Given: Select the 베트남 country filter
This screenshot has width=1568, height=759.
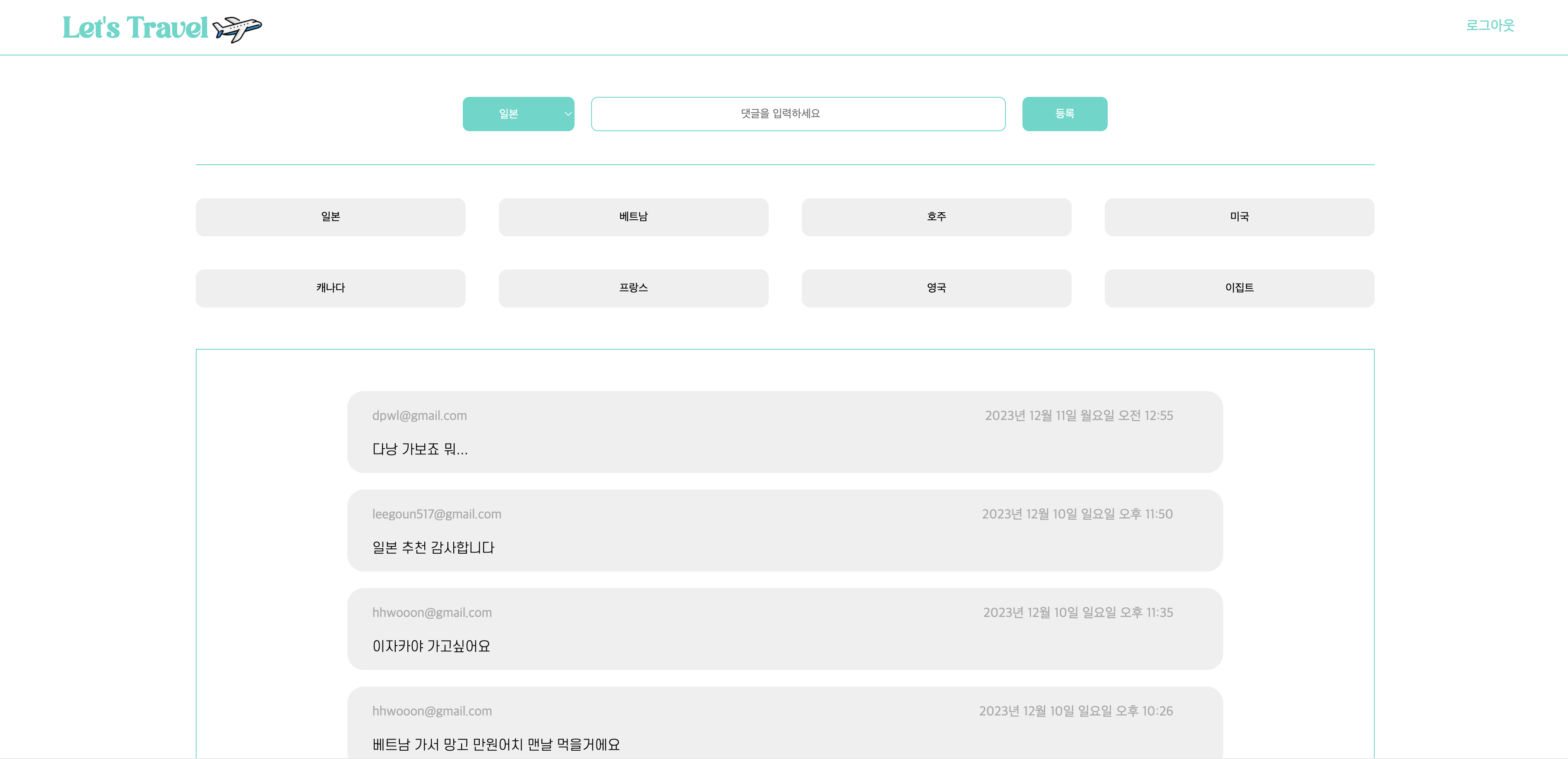Looking at the screenshot, I should 633,217.
